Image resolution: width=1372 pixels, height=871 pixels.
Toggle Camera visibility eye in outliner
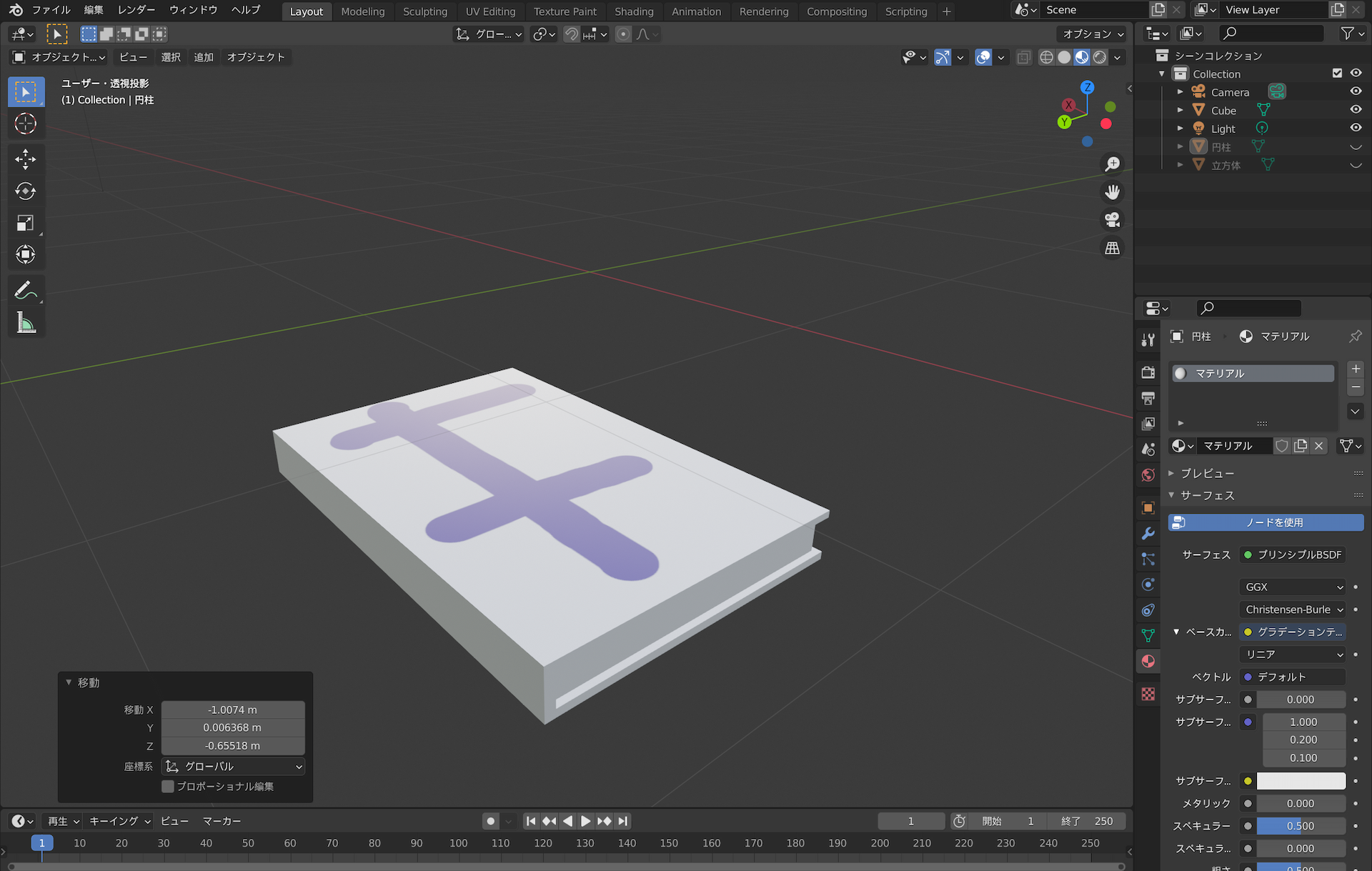pos(1356,91)
